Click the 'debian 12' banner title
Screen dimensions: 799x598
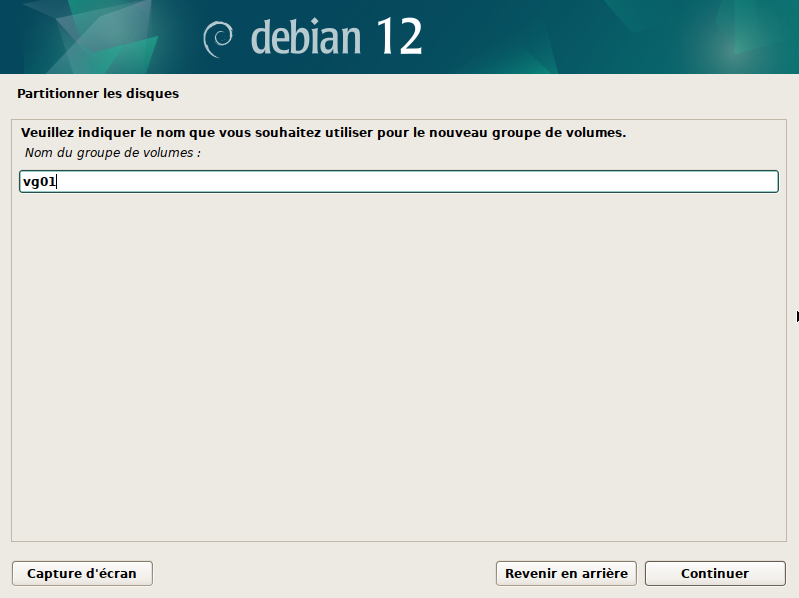pos(337,37)
